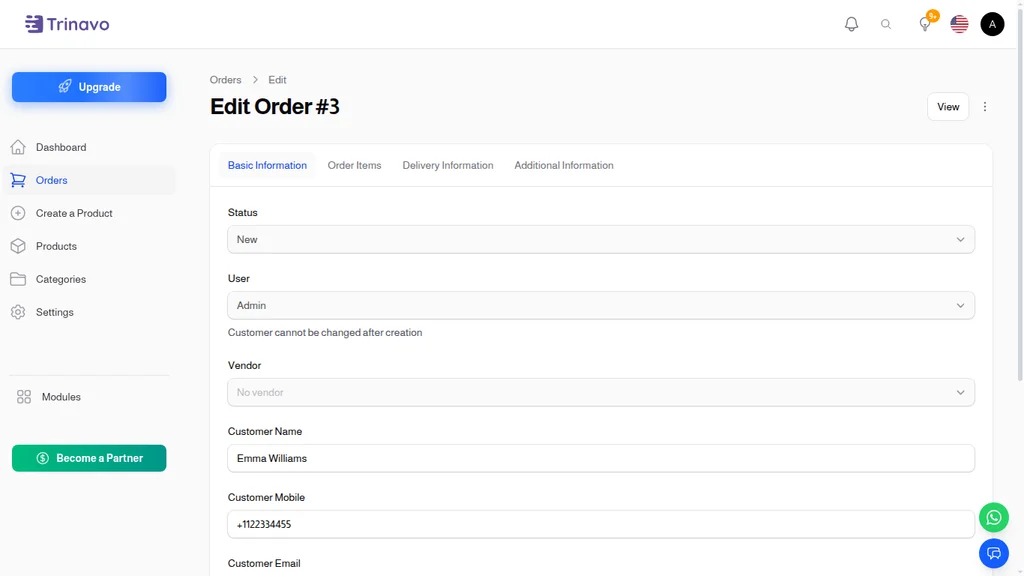The width and height of the screenshot is (1024, 576).
Task: Switch to the Order Items tab
Action: (x=354, y=165)
